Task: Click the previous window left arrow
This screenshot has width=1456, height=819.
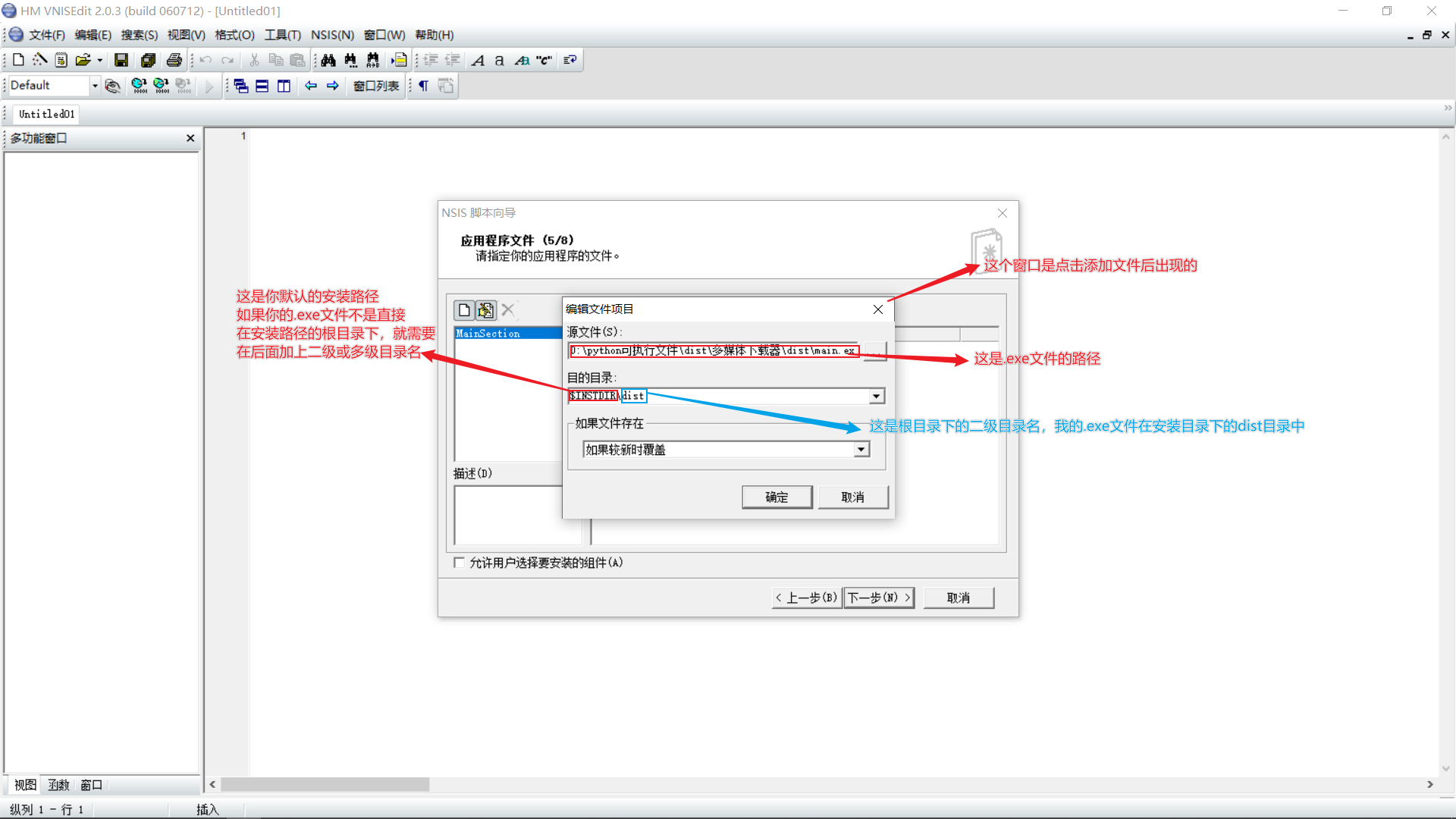Action: tap(311, 86)
